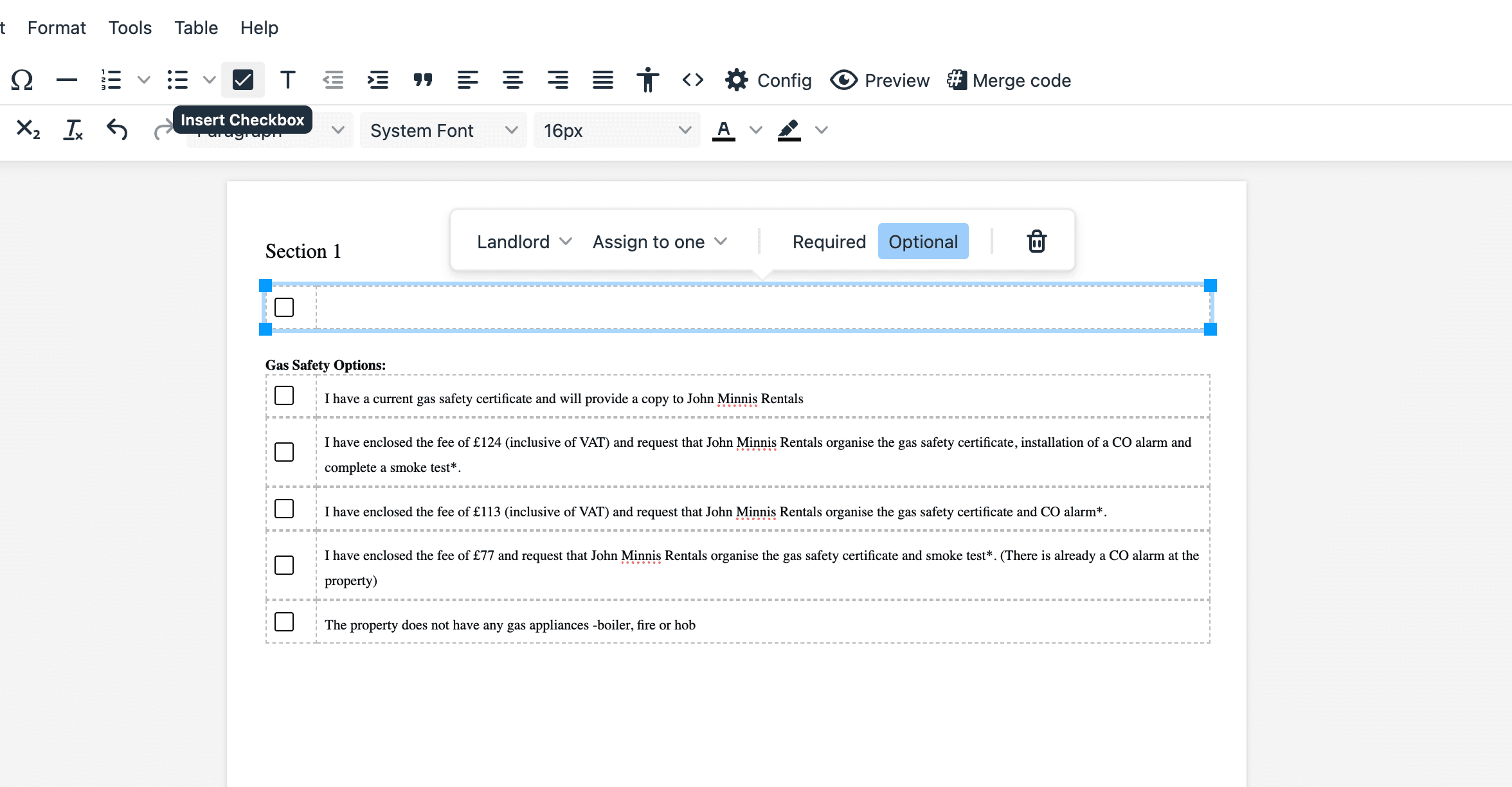Expand the Assign to one dropdown
1512x787 pixels.
click(x=659, y=242)
